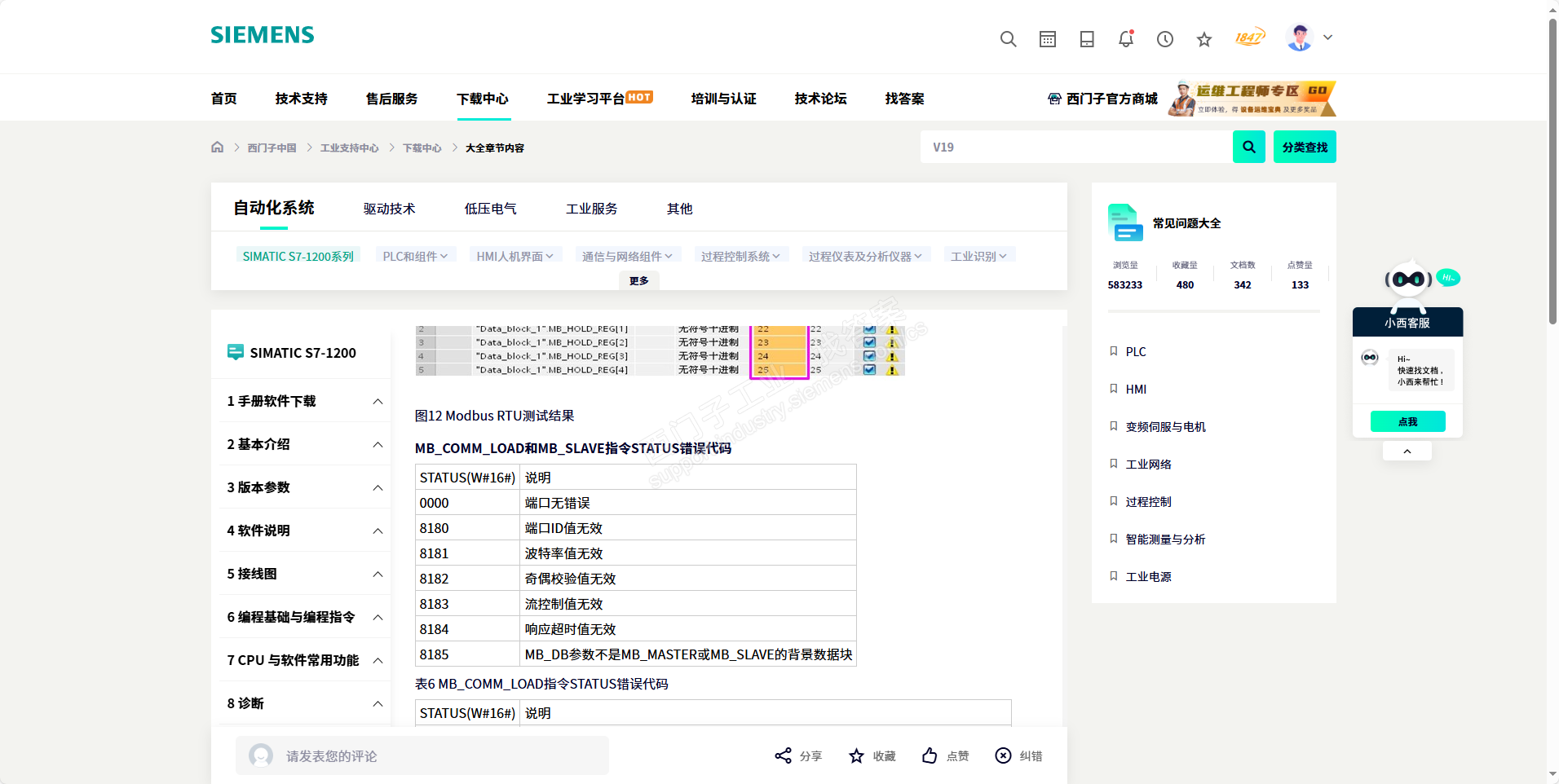Report an error with 纠错

coord(1018,756)
